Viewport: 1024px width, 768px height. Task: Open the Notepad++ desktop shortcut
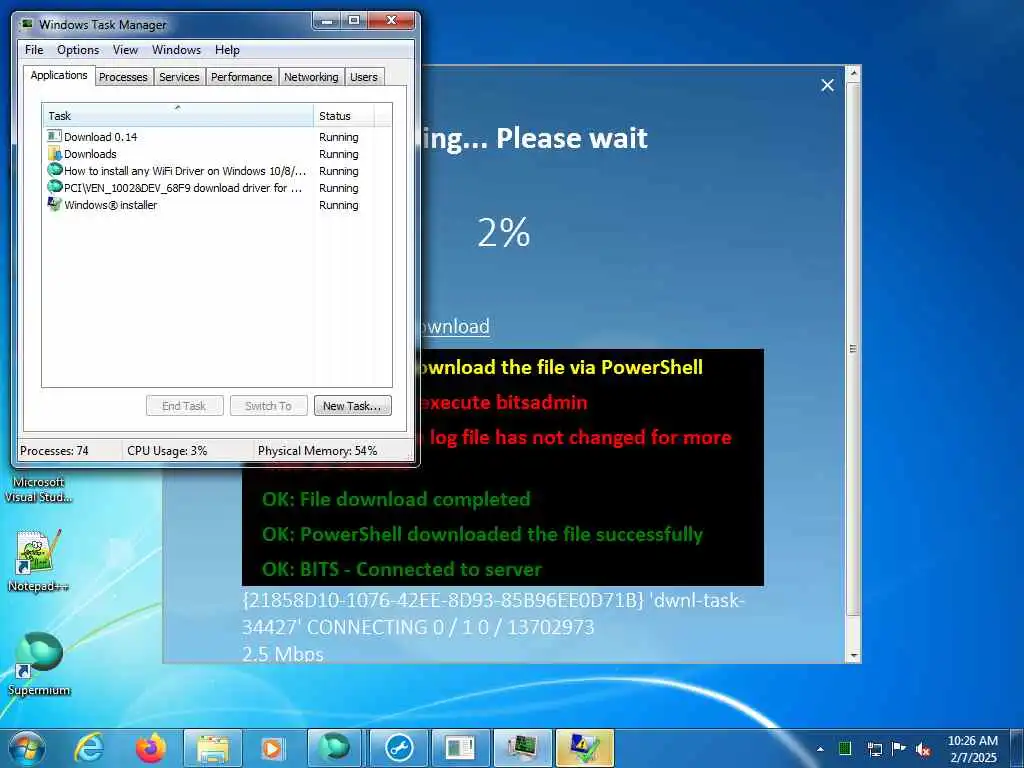38,560
